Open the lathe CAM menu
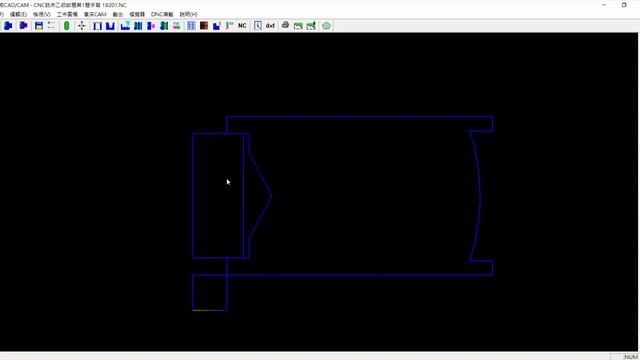The width and height of the screenshot is (640, 360). point(95,14)
